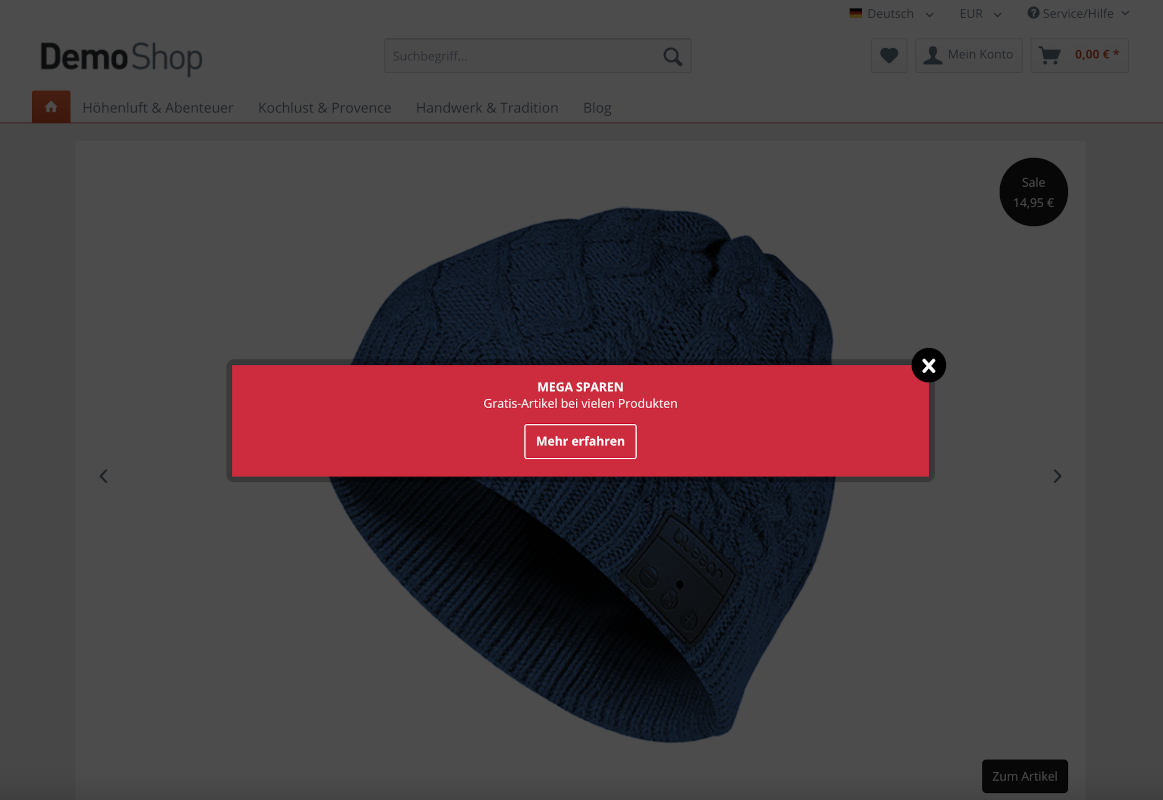Close the MEGA SPAREN popup
Image resolution: width=1163 pixels, height=800 pixels.
click(x=929, y=366)
